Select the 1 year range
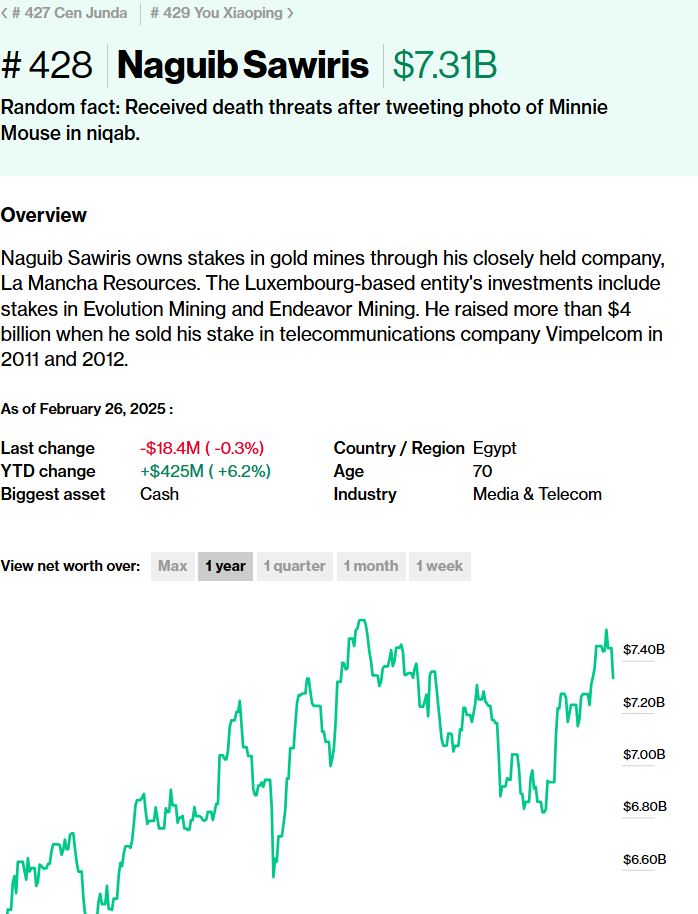This screenshot has width=698, height=914. (225, 566)
